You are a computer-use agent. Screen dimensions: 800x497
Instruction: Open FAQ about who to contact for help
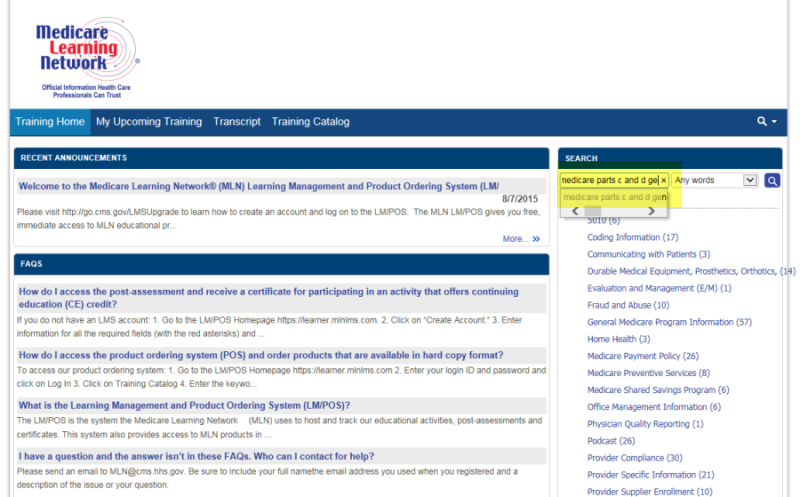[196, 456]
